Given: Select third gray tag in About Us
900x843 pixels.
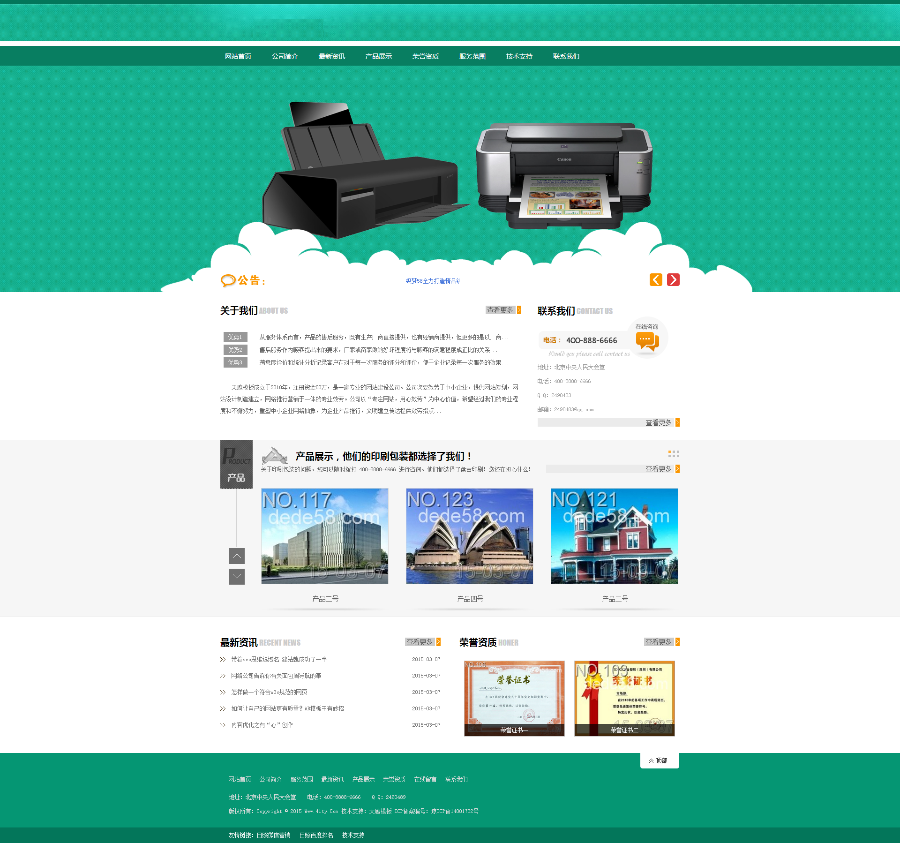Looking at the screenshot, I should pyautogui.click(x=235, y=362).
